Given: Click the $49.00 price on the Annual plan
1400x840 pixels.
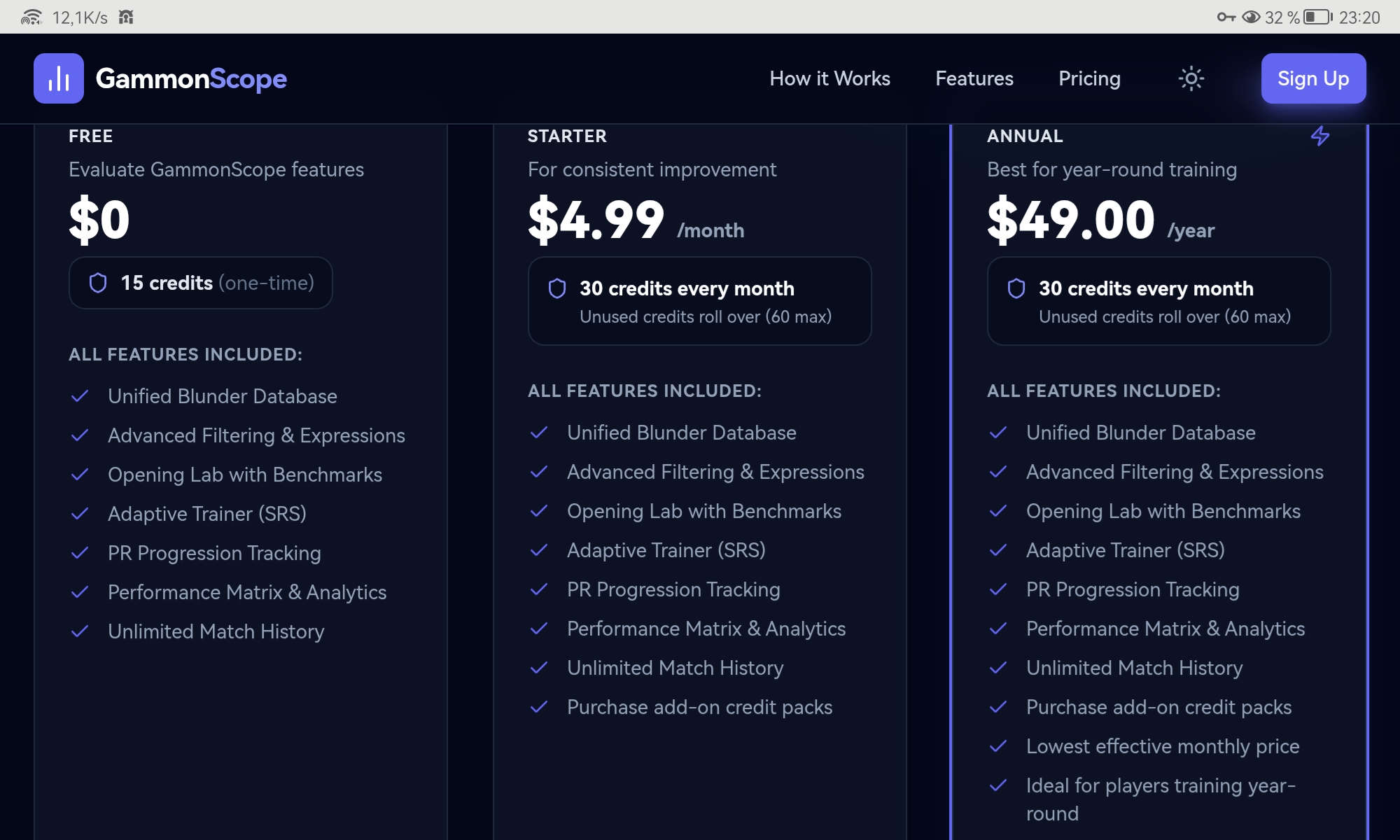Looking at the screenshot, I should 1071,220.
